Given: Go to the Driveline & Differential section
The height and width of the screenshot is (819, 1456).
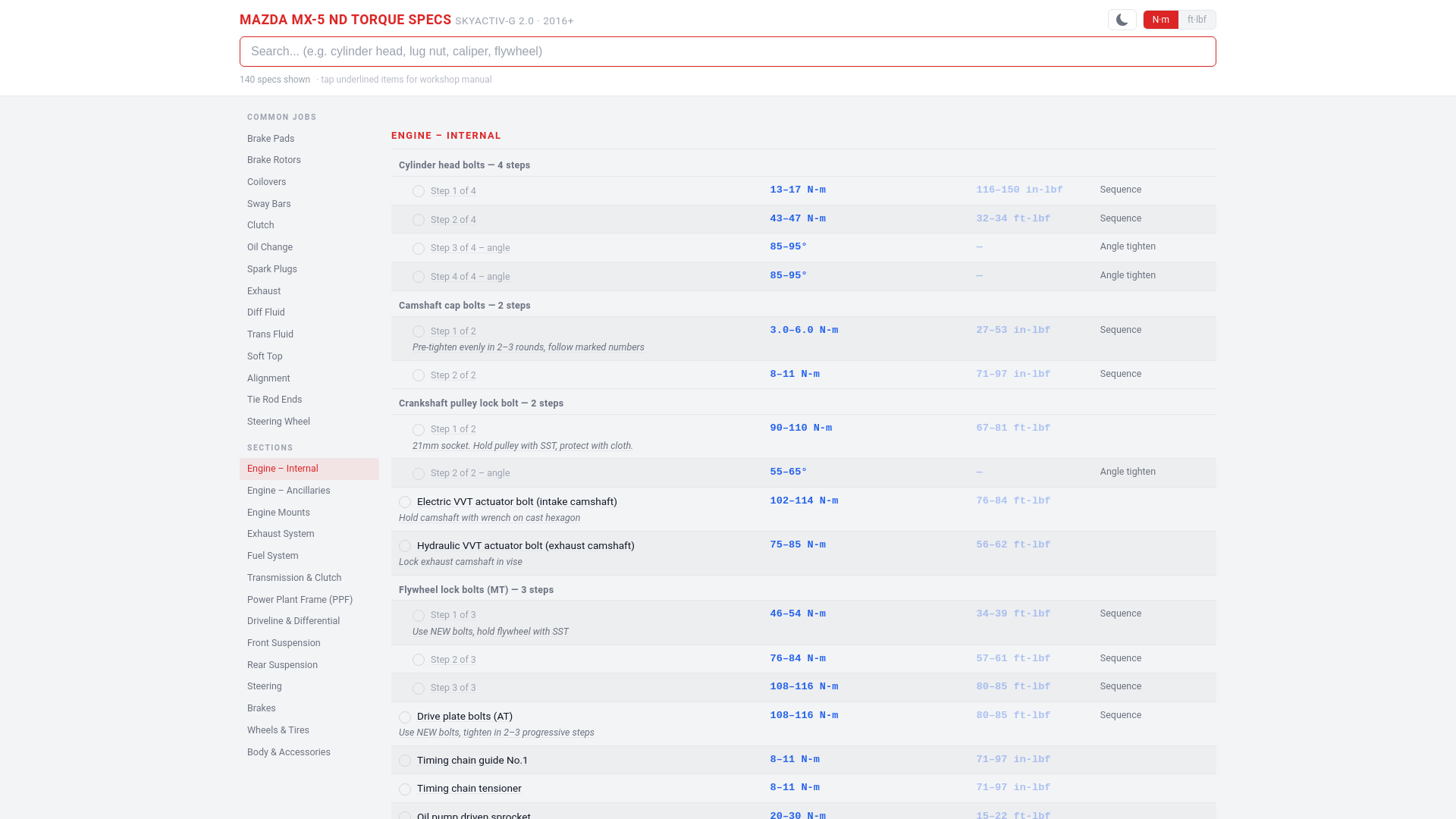Looking at the screenshot, I should (309, 621).
